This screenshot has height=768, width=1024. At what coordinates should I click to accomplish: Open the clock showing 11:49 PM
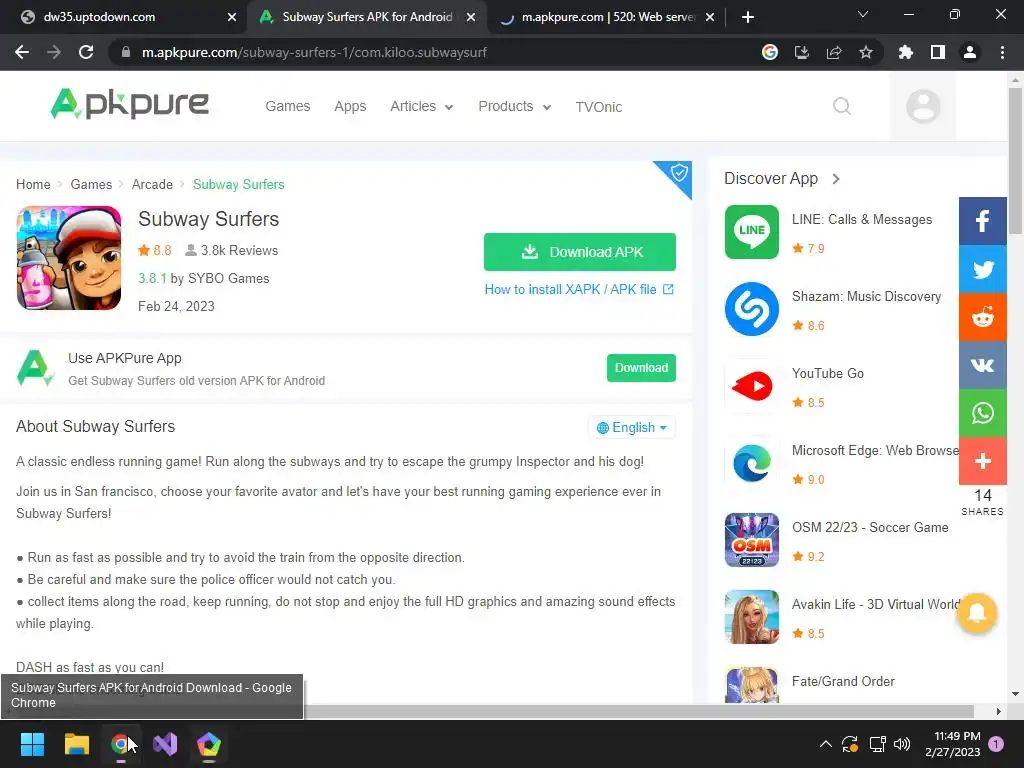[953, 744]
